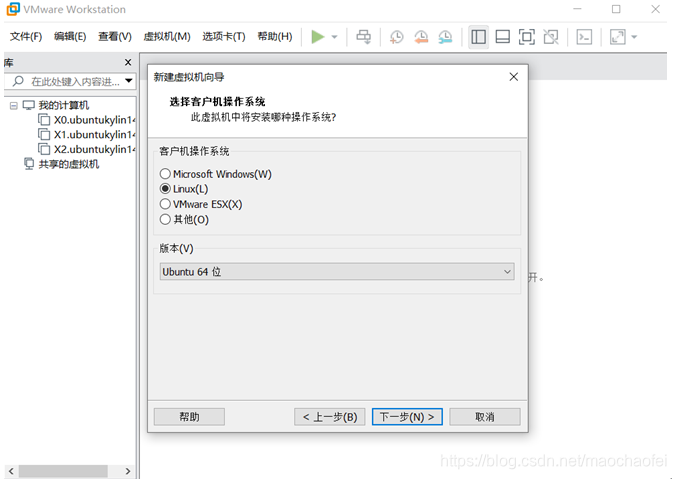Open the 虚拟机(M) menu
676x479 pixels.
click(x=167, y=37)
